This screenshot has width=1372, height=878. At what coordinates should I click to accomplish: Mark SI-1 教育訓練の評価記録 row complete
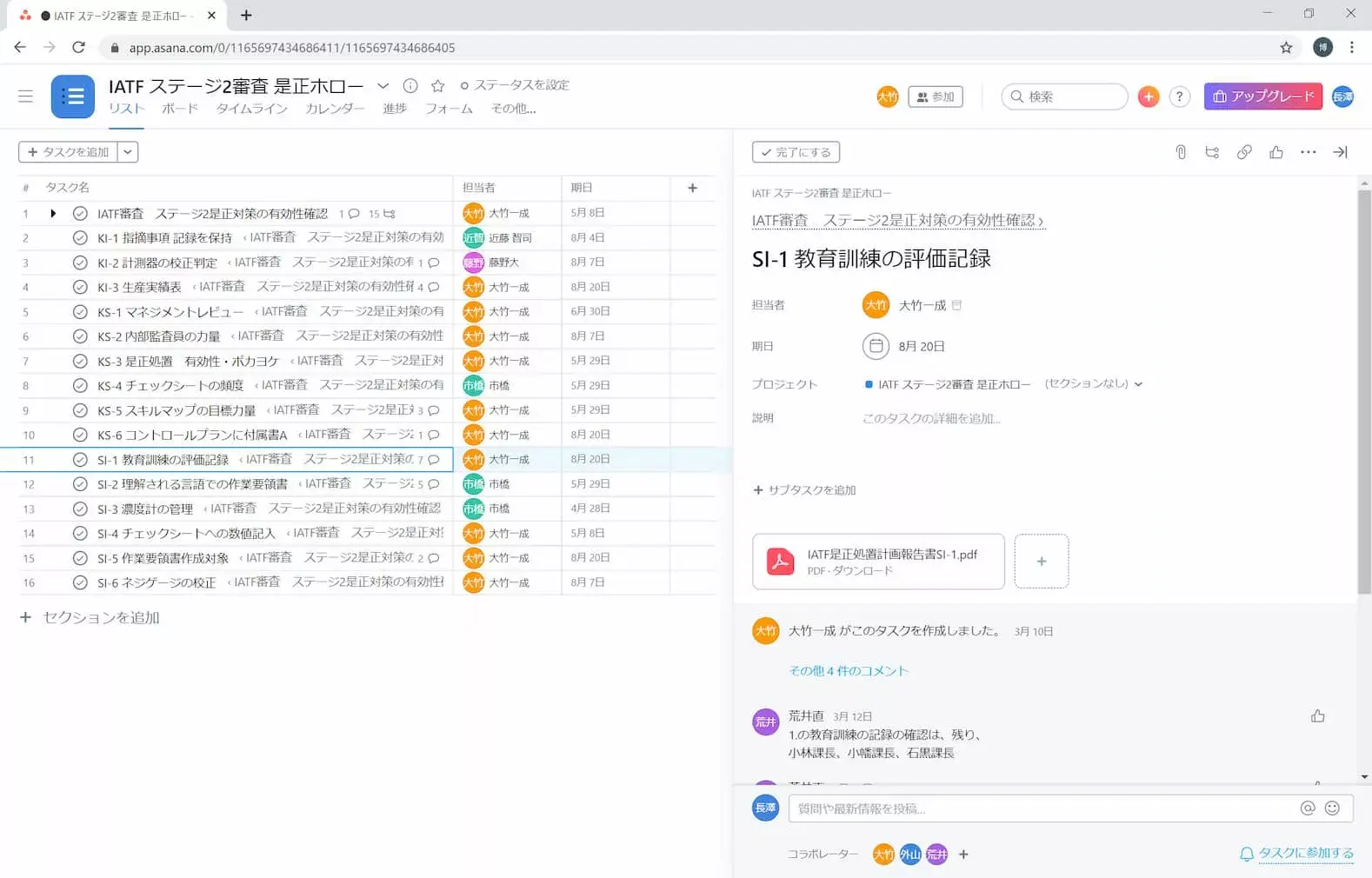click(x=80, y=460)
